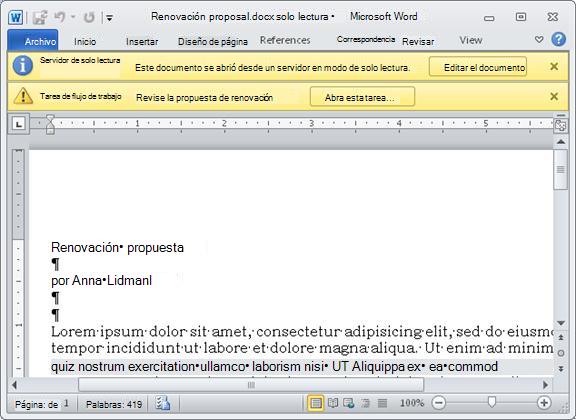Open Customize Quick Access Toolbar dropdown
Screen dimensions: 576x420
(109, 18)
